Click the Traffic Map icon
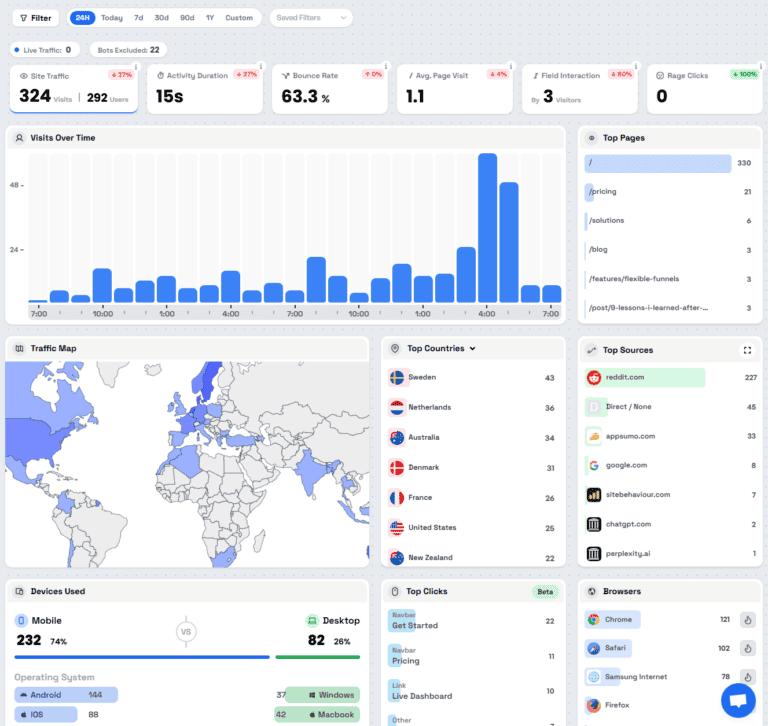 (x=19, y=348)
